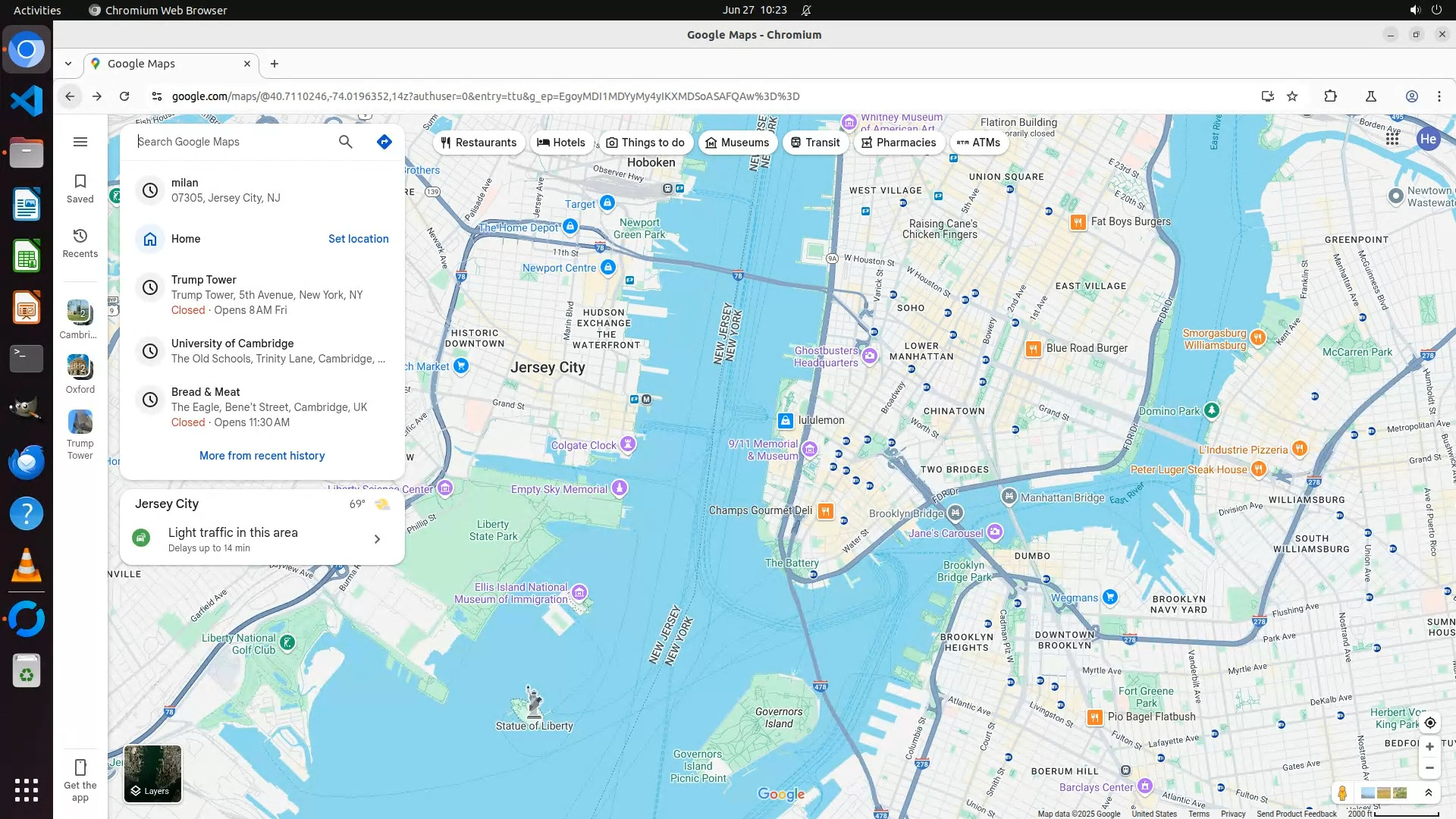Zoom in on the map
1456x819 pixels.
[x=1429, y=747]
